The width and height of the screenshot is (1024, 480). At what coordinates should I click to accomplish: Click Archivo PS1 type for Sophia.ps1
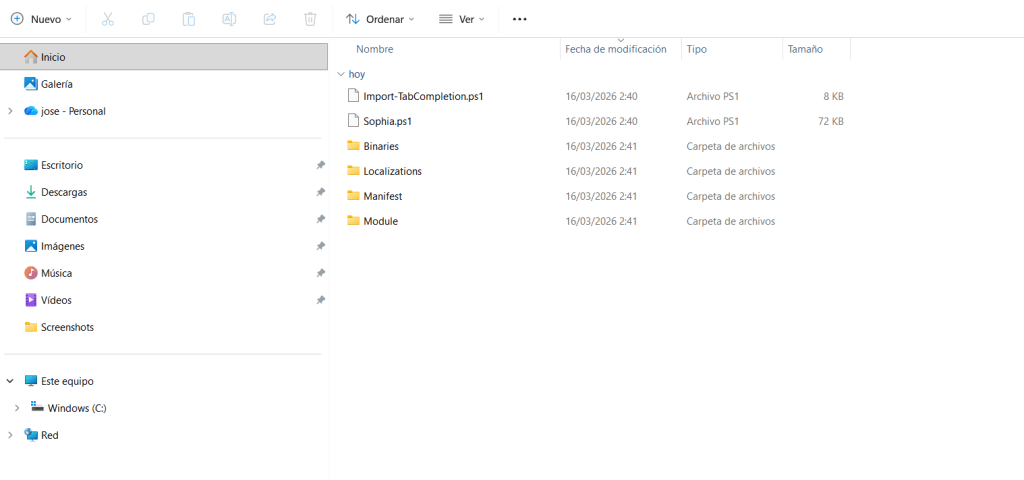(x=712, y=121)
